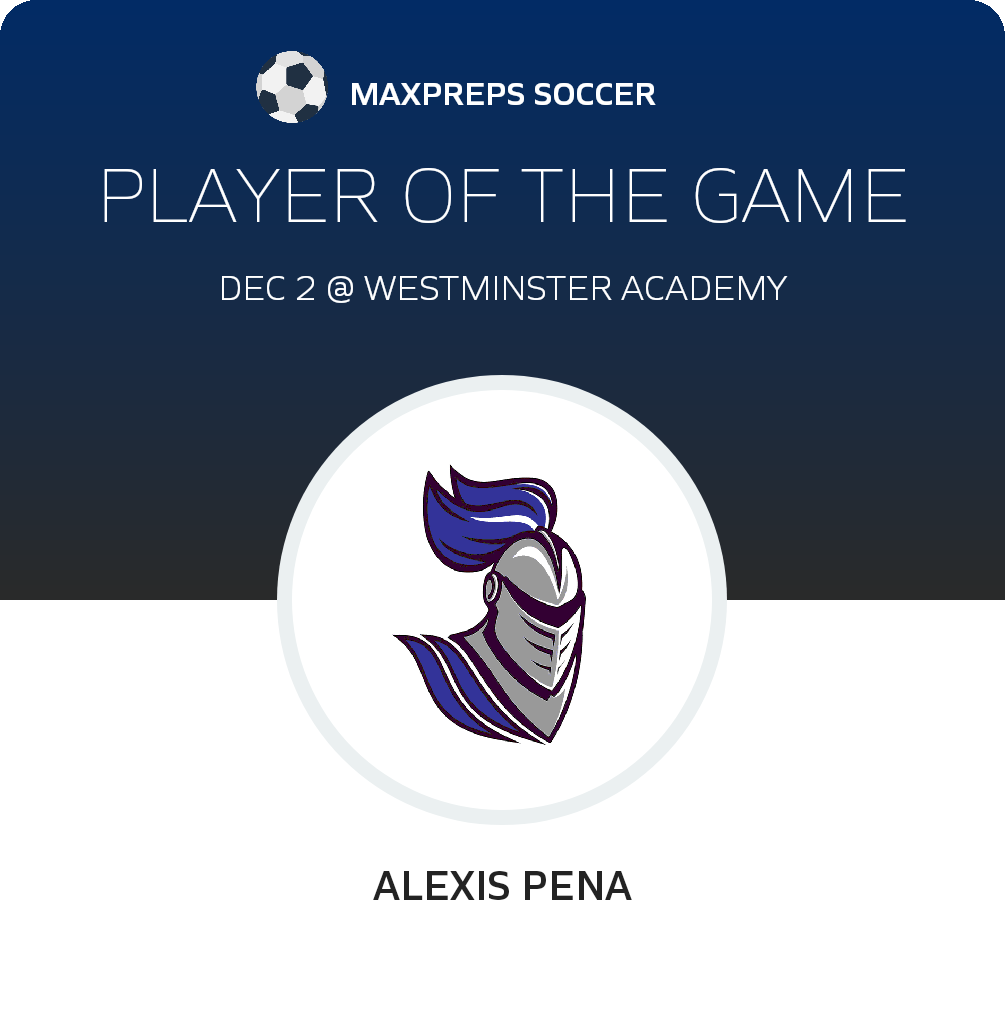Image resolution: width=1005 pixels, height=1020 pixels.
Task: Open the WESTMINSTER school name text
Action: click(x=488, y=288)
